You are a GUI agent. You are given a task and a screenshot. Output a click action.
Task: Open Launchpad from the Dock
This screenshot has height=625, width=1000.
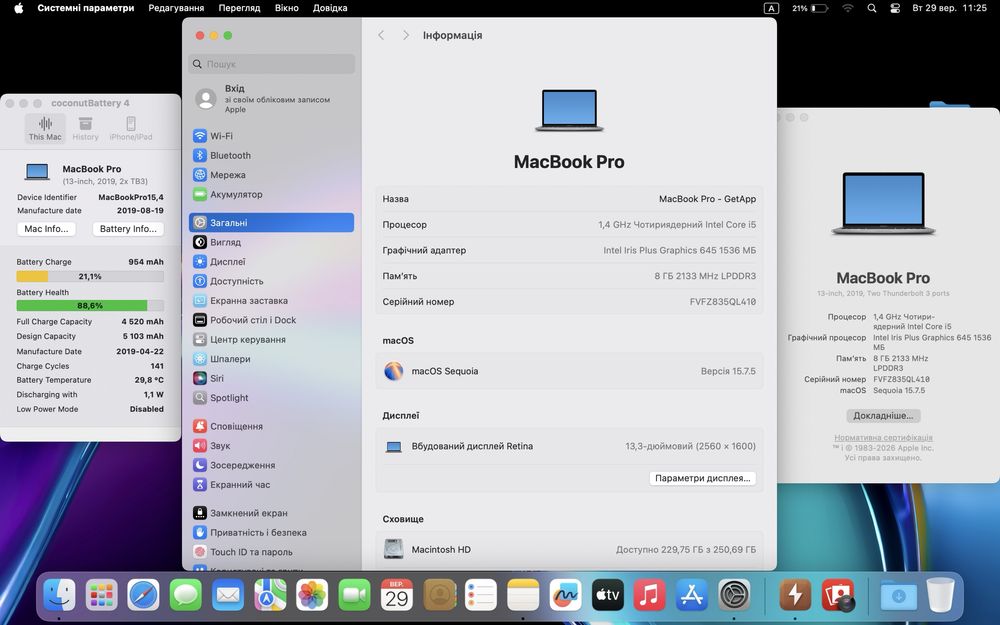point(101,595)
